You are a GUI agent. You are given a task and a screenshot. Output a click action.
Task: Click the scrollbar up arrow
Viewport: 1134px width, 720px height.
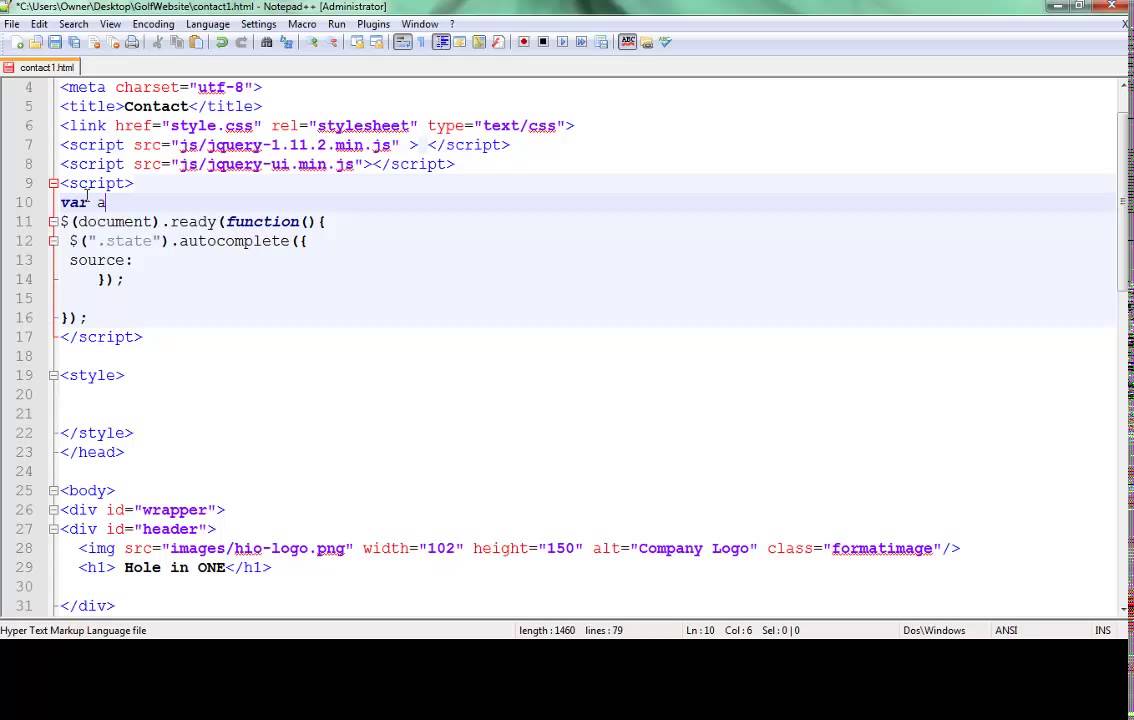[x=1122, y=85]
